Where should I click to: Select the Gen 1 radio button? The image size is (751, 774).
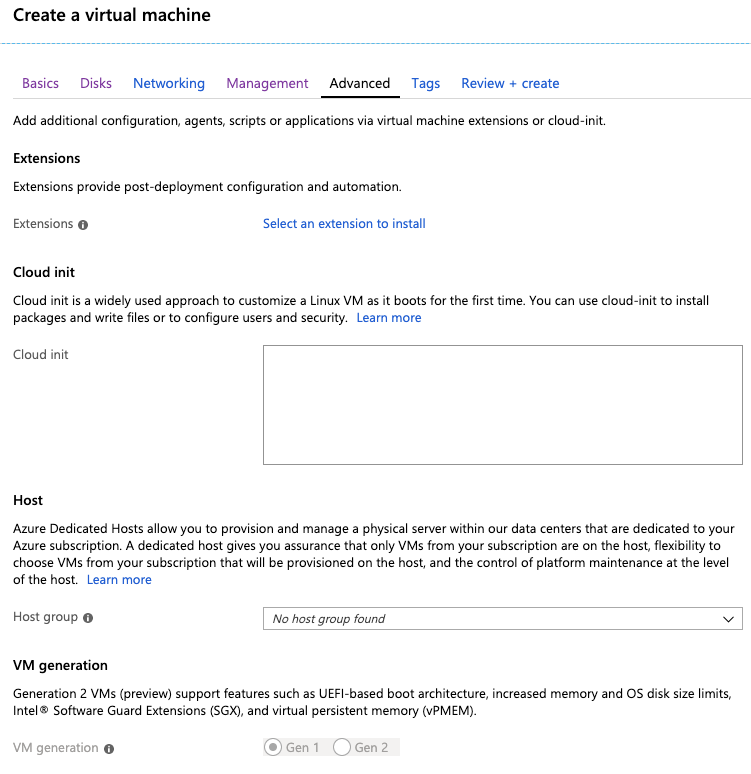click(273, 747)
